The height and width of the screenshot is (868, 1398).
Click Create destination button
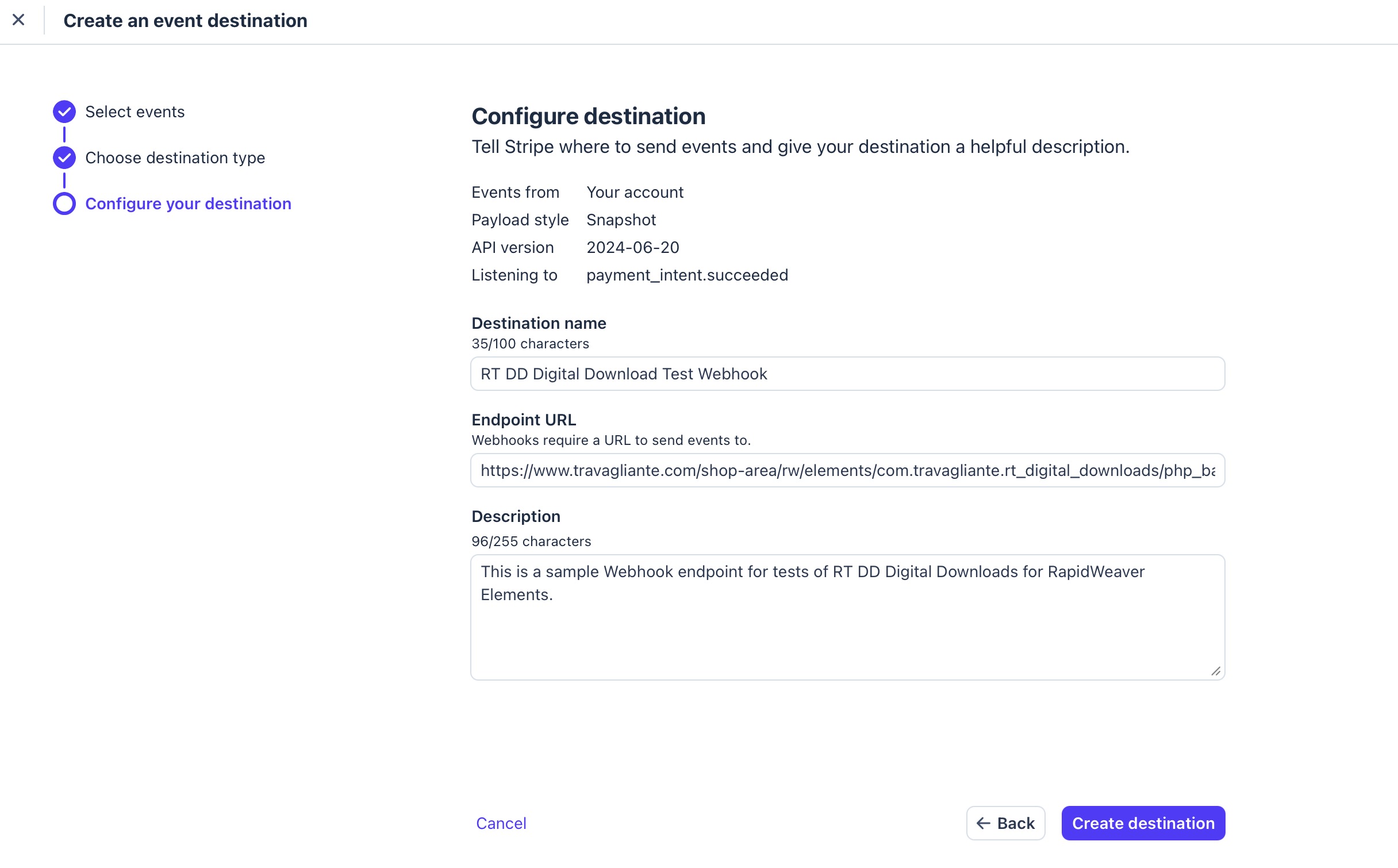tap(1143, 823)
